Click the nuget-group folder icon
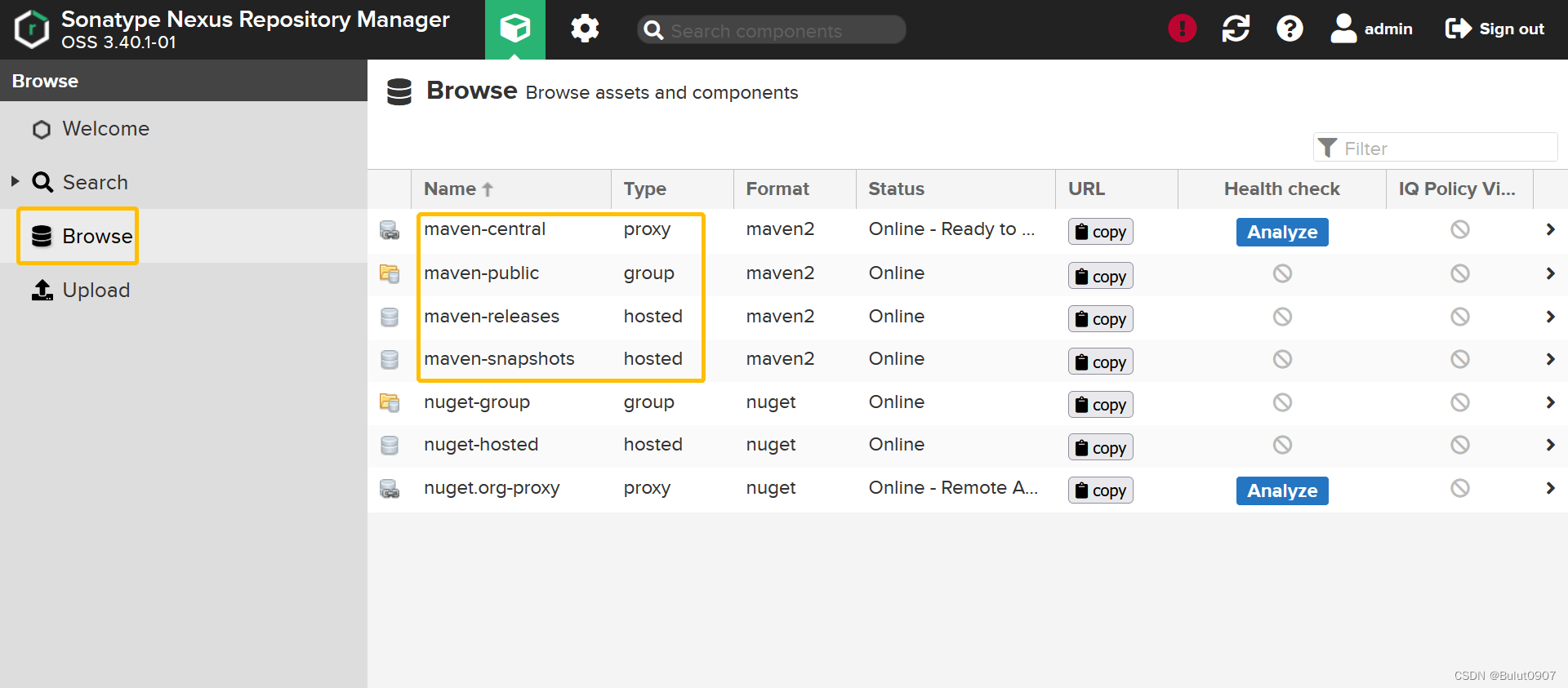 [390, 402]
